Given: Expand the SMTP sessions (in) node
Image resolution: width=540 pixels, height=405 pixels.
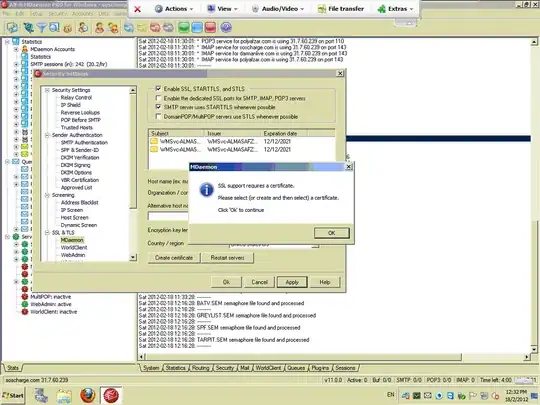Looking at the screenshot, I should tap(16, 64).
